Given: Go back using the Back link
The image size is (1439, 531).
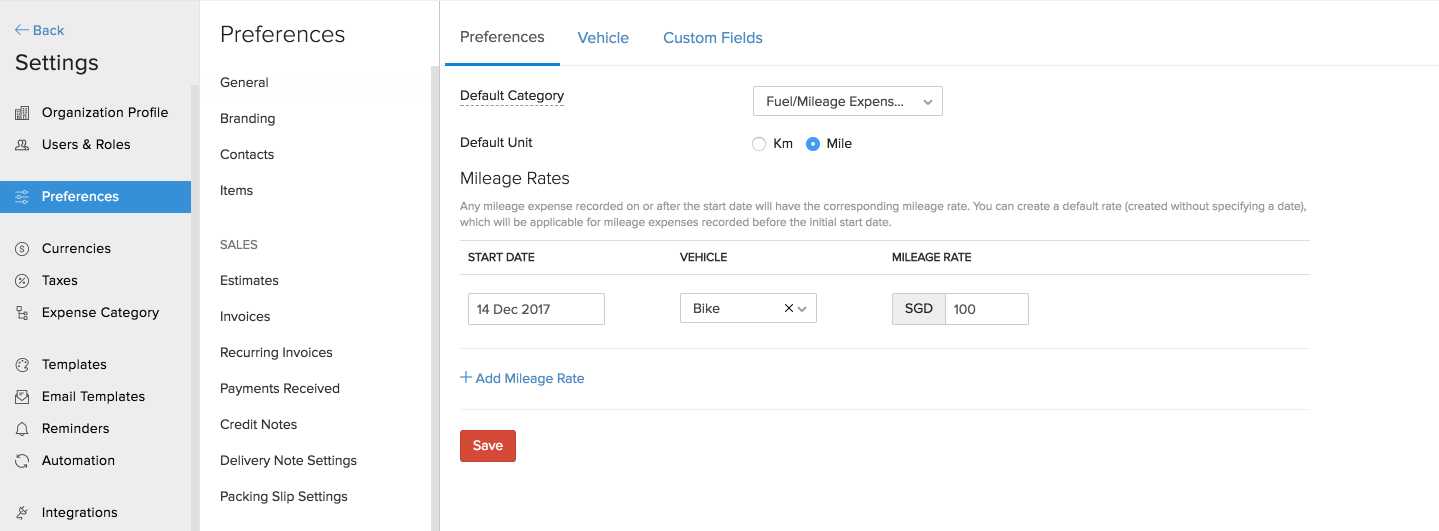Looking at the screenshot, I should [40, 30].
